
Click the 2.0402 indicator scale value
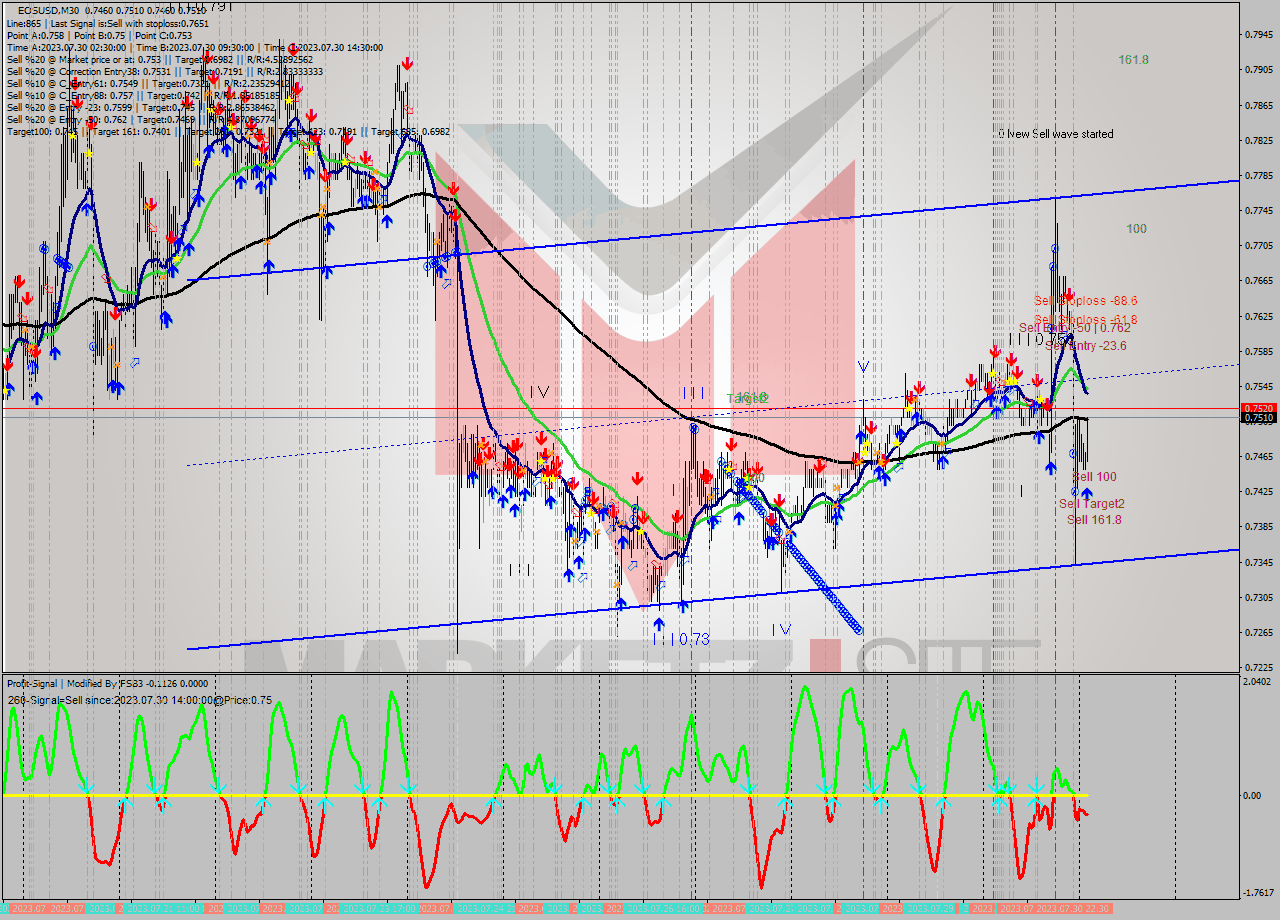(x=1258, y=681)
